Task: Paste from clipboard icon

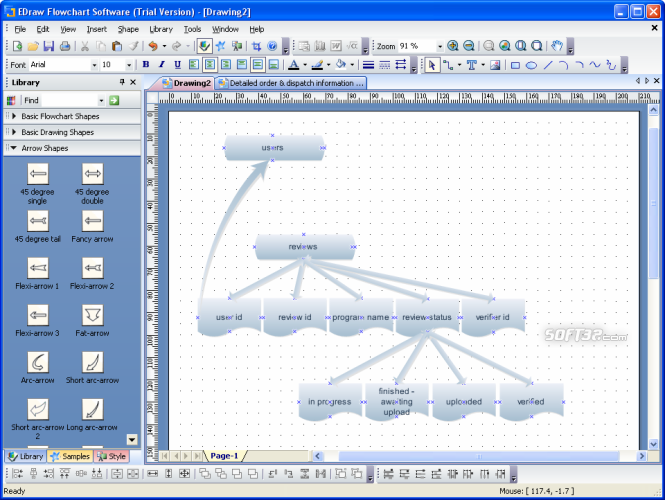Action: click(x=117, y=46)
